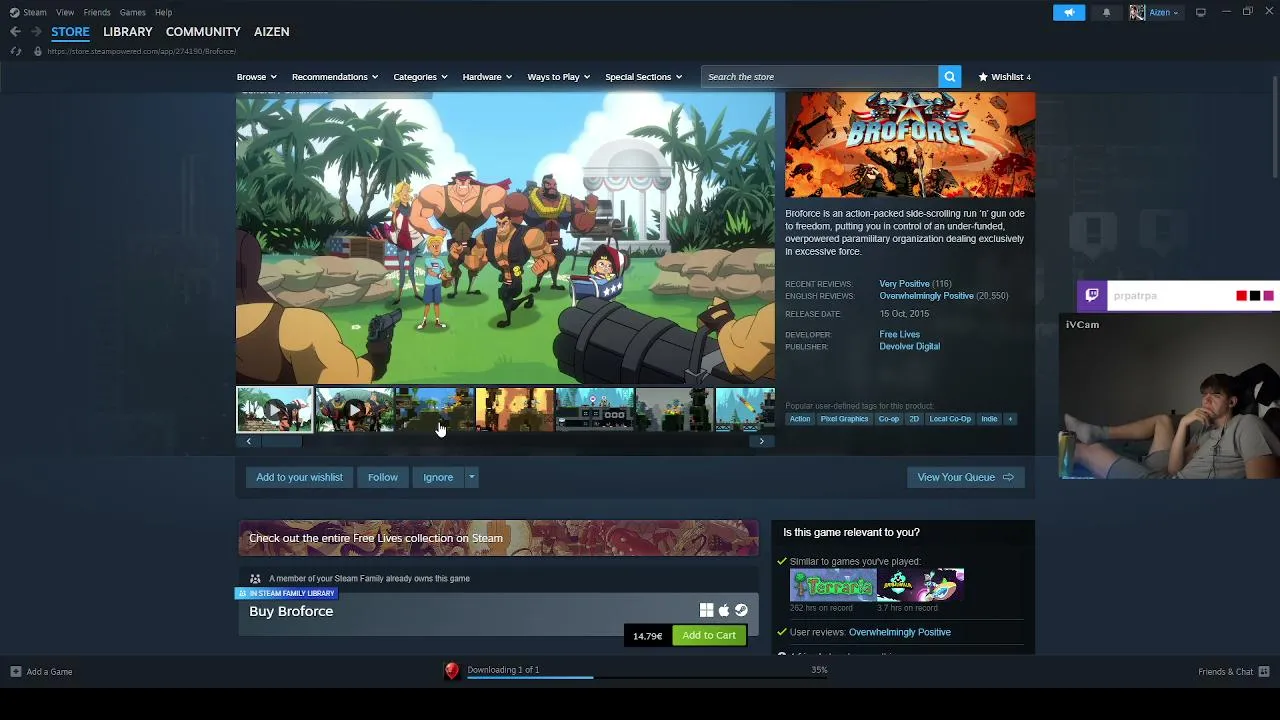
Task: Switch to the LIBRARY tab
Action: click(x=128, y=32)
